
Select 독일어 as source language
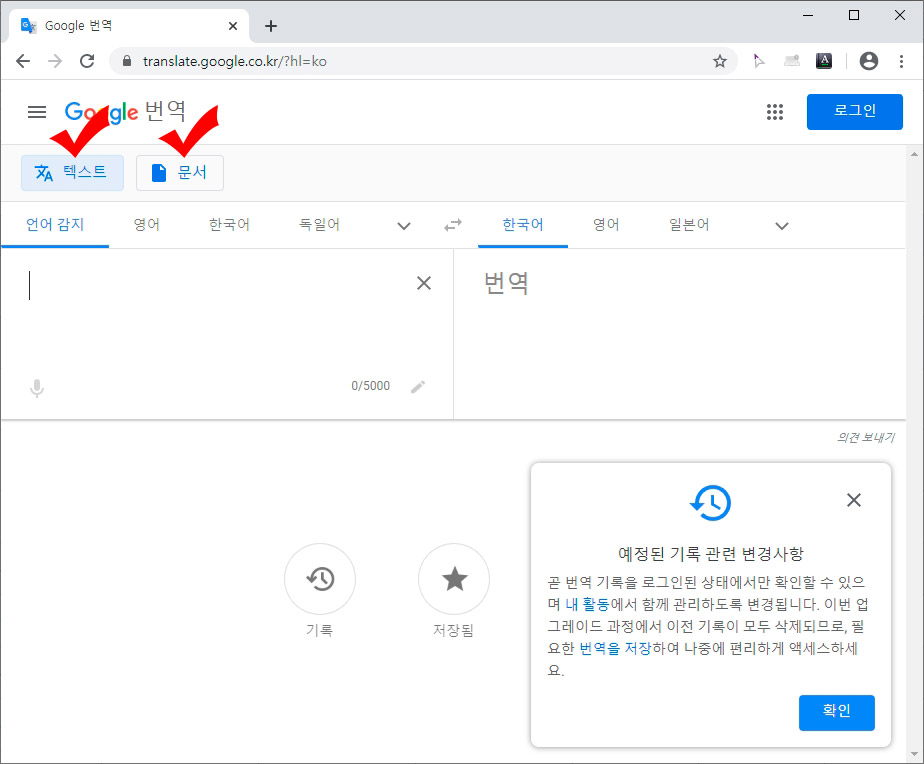pyautogui.click(x=319, y=225)
